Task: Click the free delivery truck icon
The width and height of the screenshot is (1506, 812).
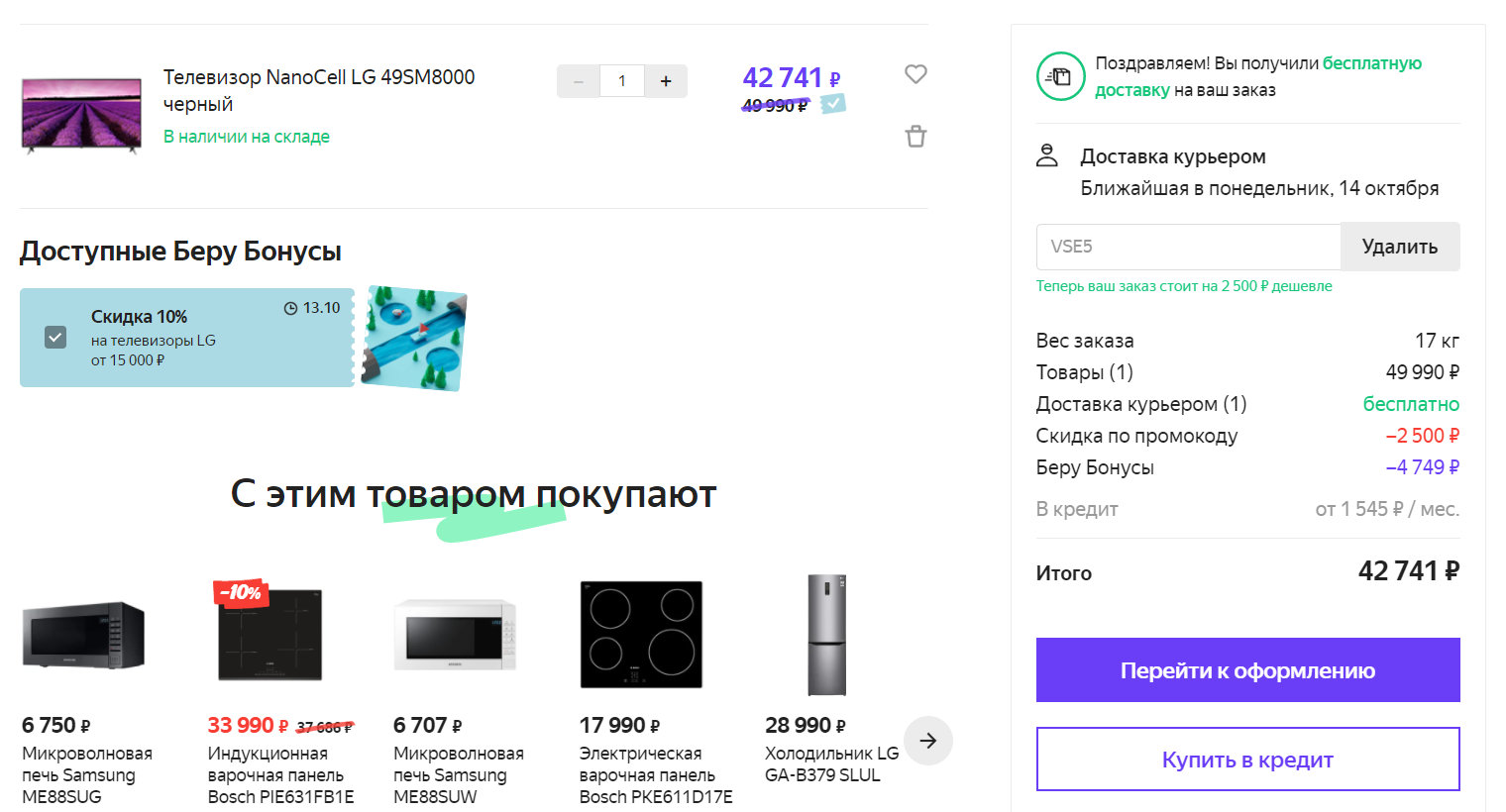Action: [1060, 76]
